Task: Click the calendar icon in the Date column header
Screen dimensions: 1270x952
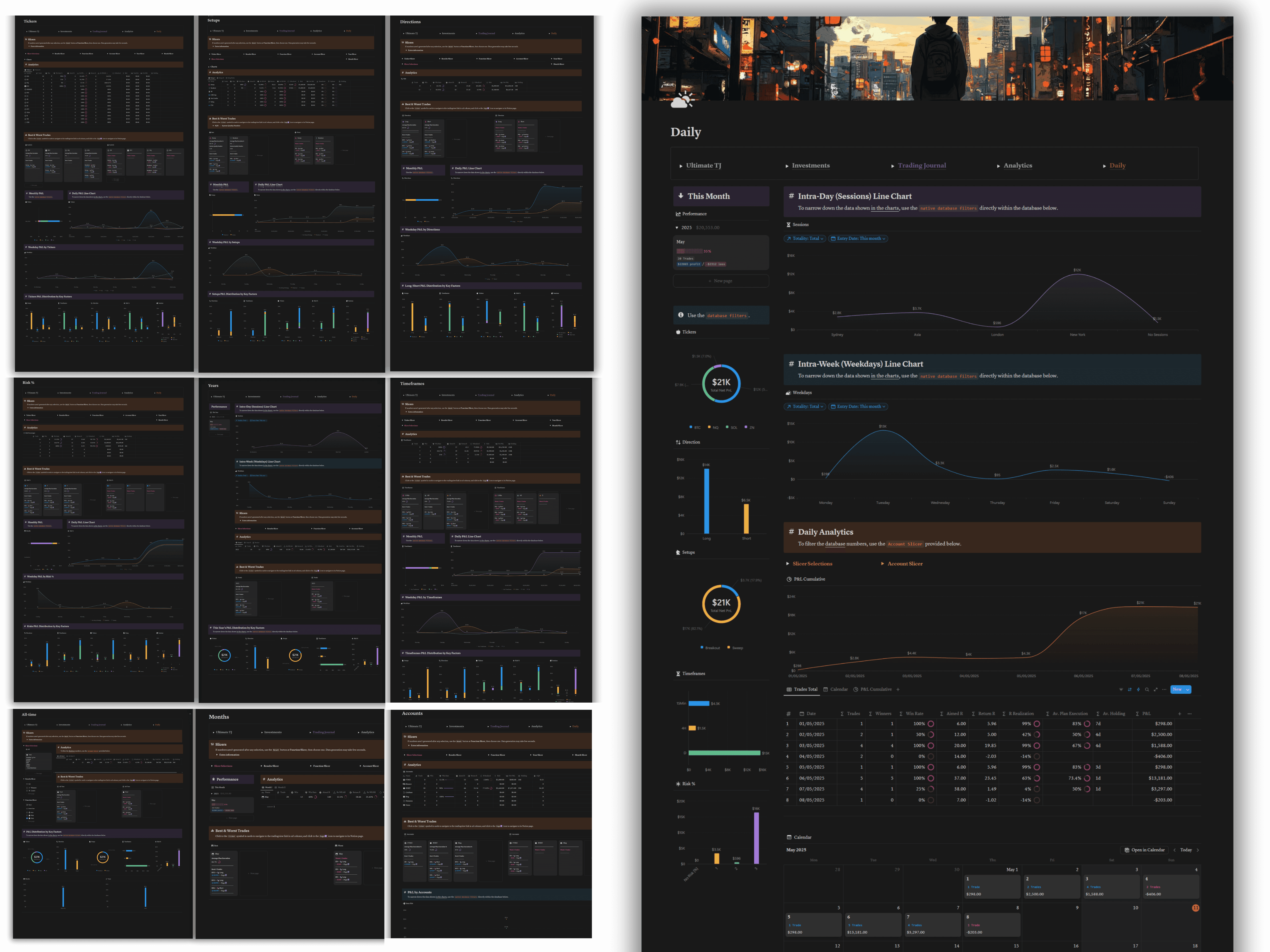Action: click(x=802, y=714)
